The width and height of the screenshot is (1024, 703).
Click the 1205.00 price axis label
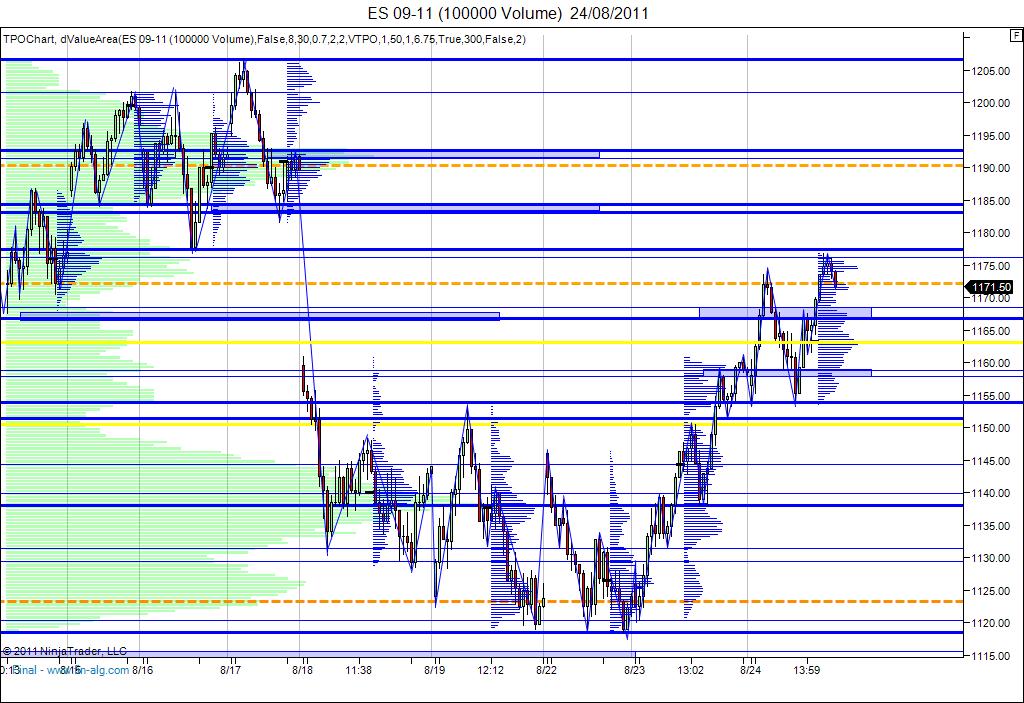coord(991,71)
